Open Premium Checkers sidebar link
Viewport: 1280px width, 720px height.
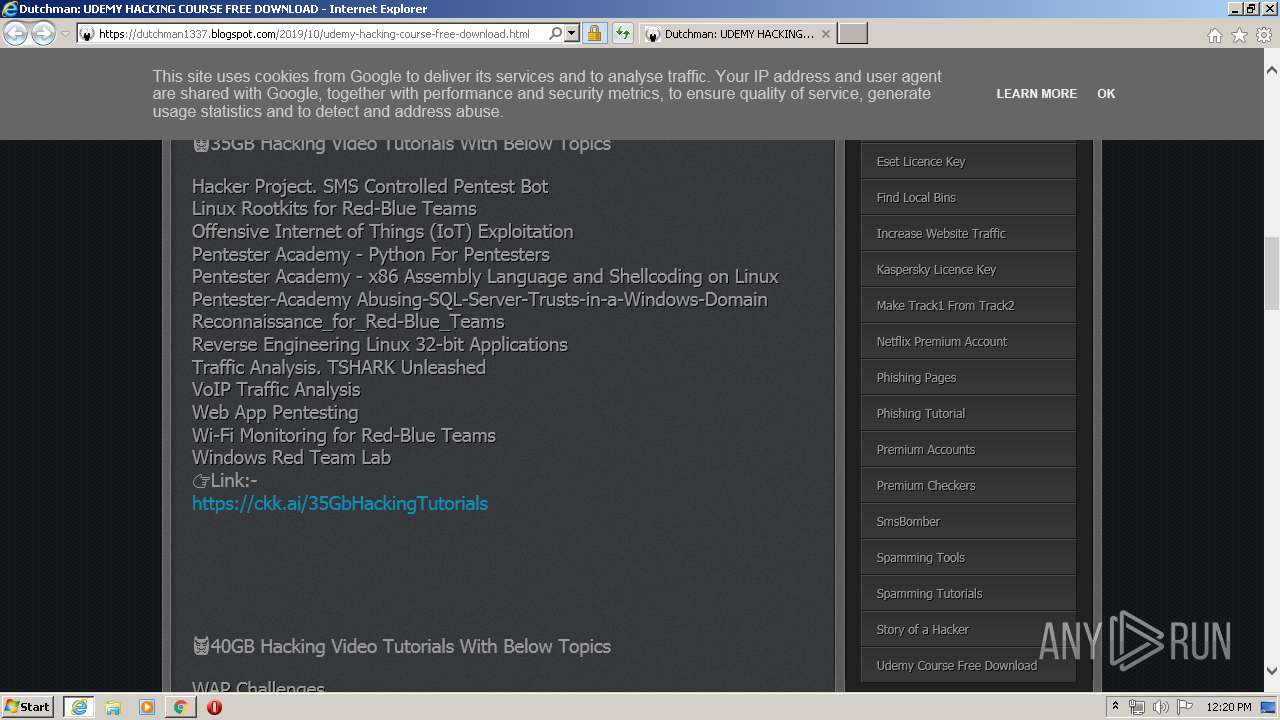968,485
